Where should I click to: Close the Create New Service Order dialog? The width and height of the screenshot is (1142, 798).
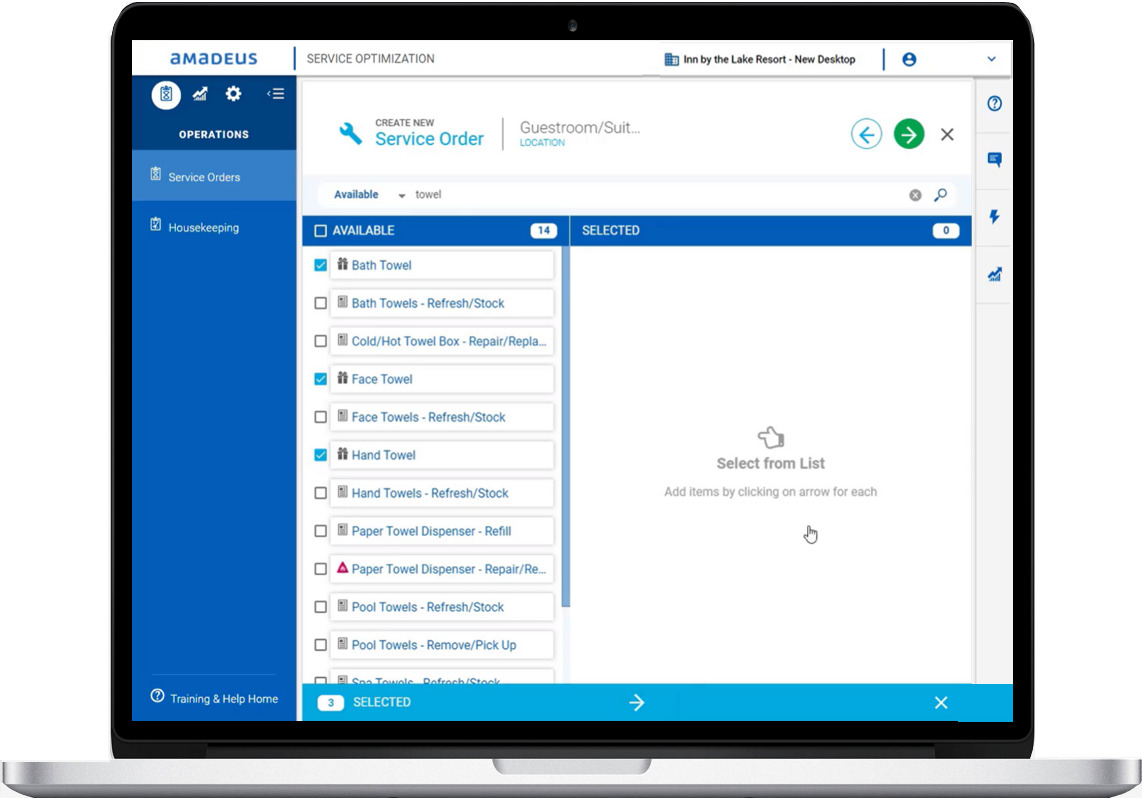coord(947,134)
